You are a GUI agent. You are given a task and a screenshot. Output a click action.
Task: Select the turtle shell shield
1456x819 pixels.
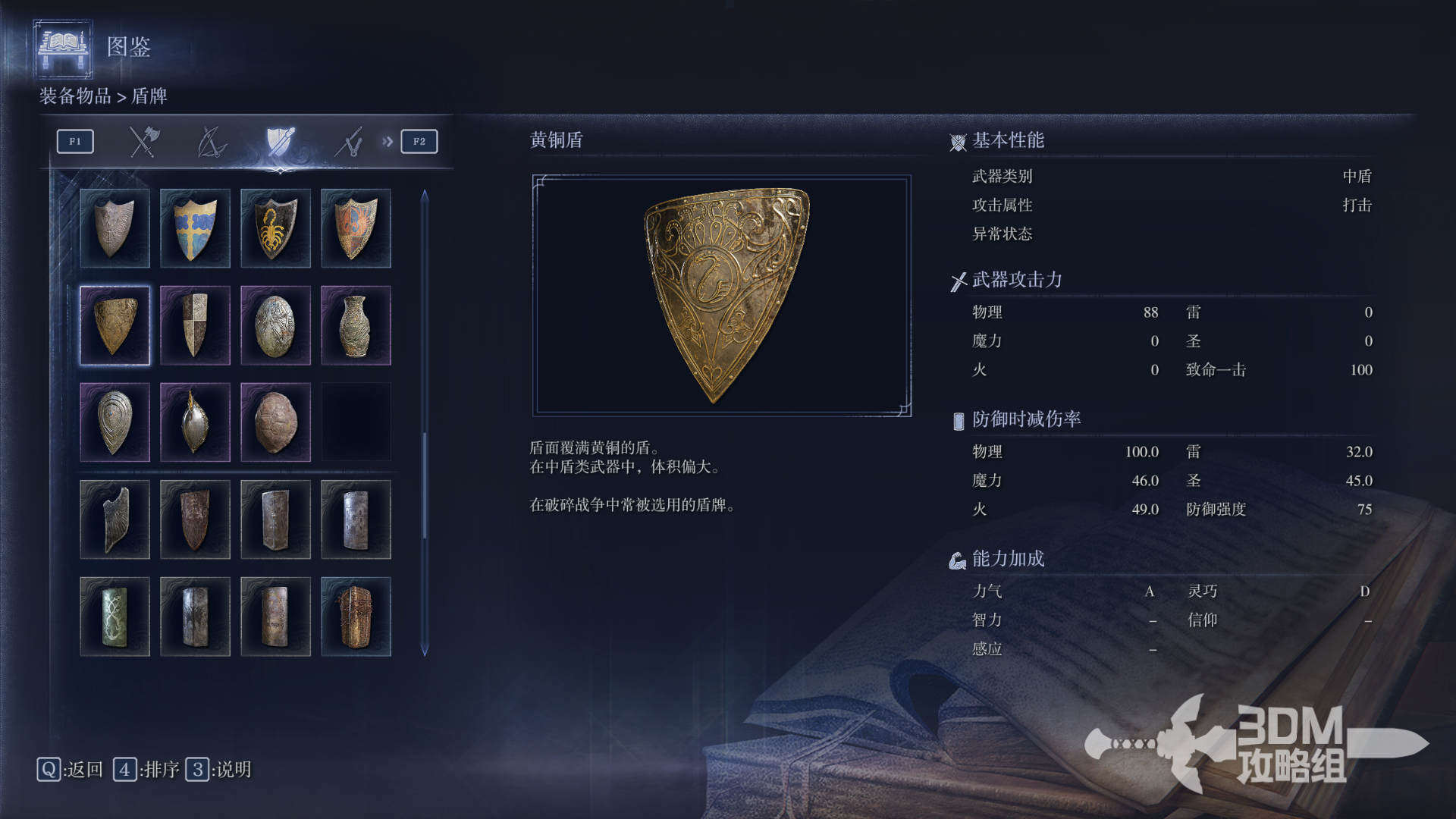click(x=275, y=422)
